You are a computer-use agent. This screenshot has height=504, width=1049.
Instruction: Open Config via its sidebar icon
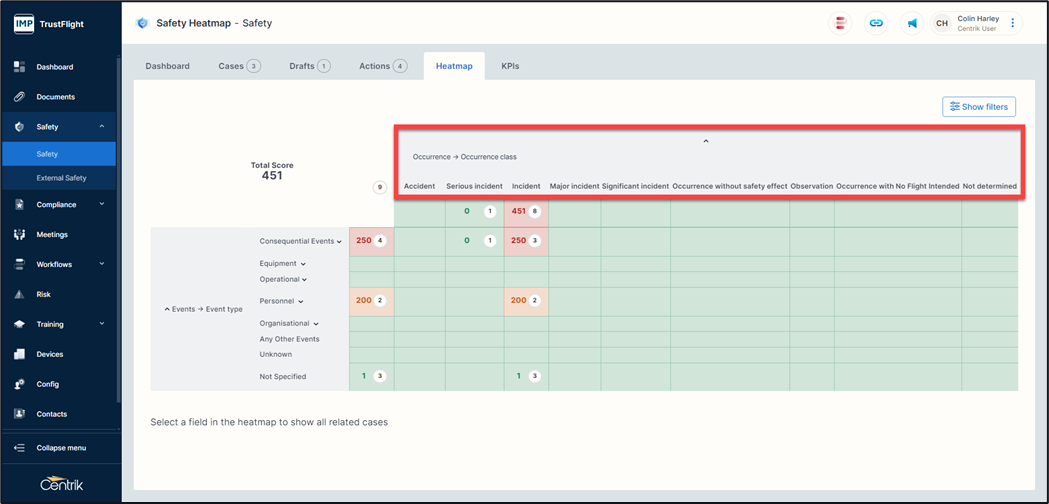click(x=19, y=384)
